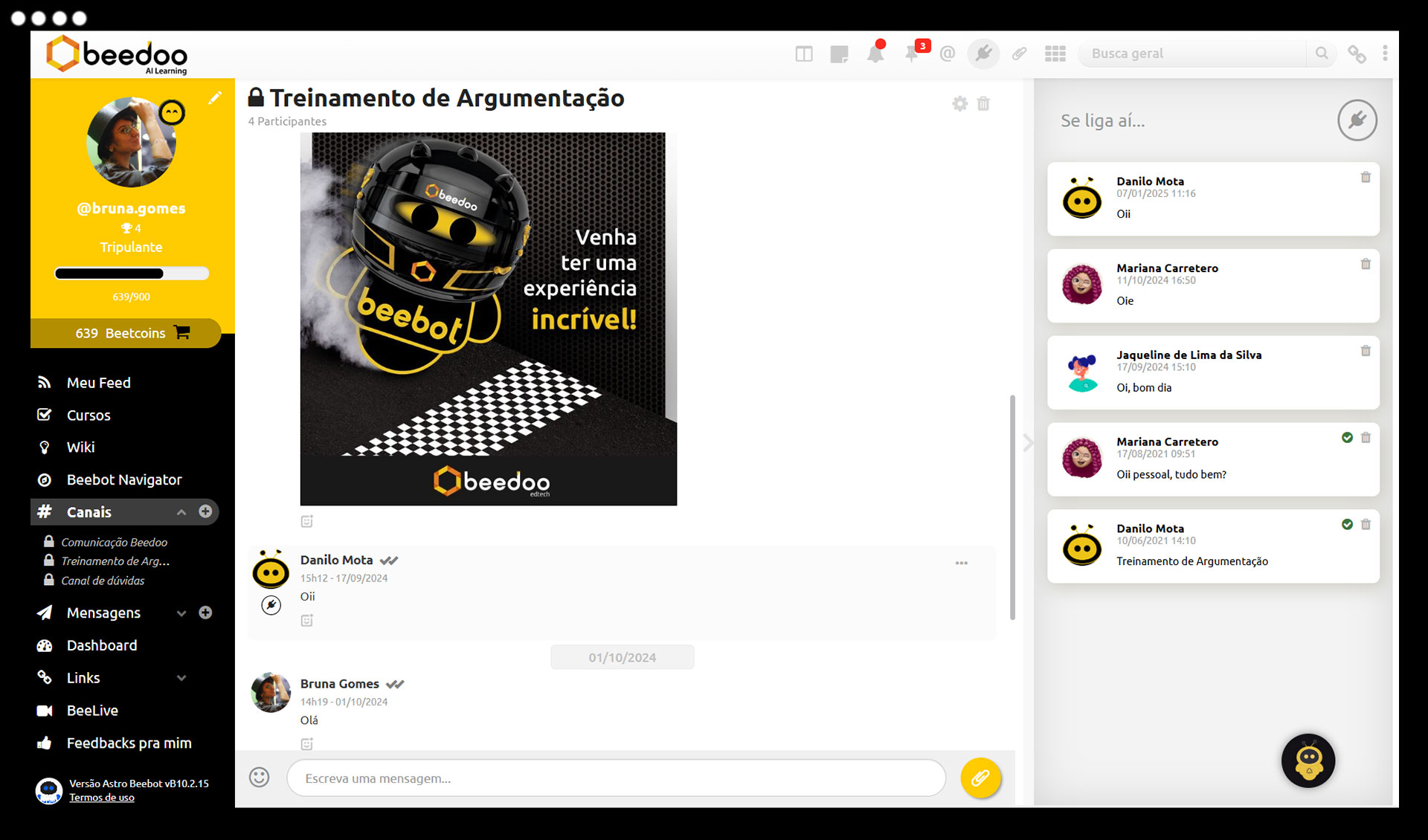Add reaction to Danilo Mota's Oii message
Image resolution: width=1428 pixels, height=840 pixels.
[x=307, y=620]
